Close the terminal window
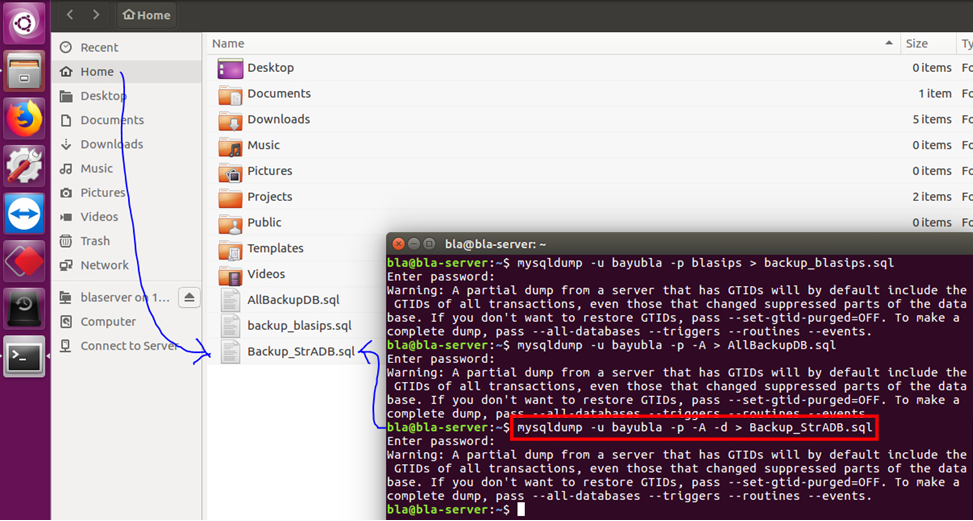This screenshot has width=973, height=521. pos(399,244)
